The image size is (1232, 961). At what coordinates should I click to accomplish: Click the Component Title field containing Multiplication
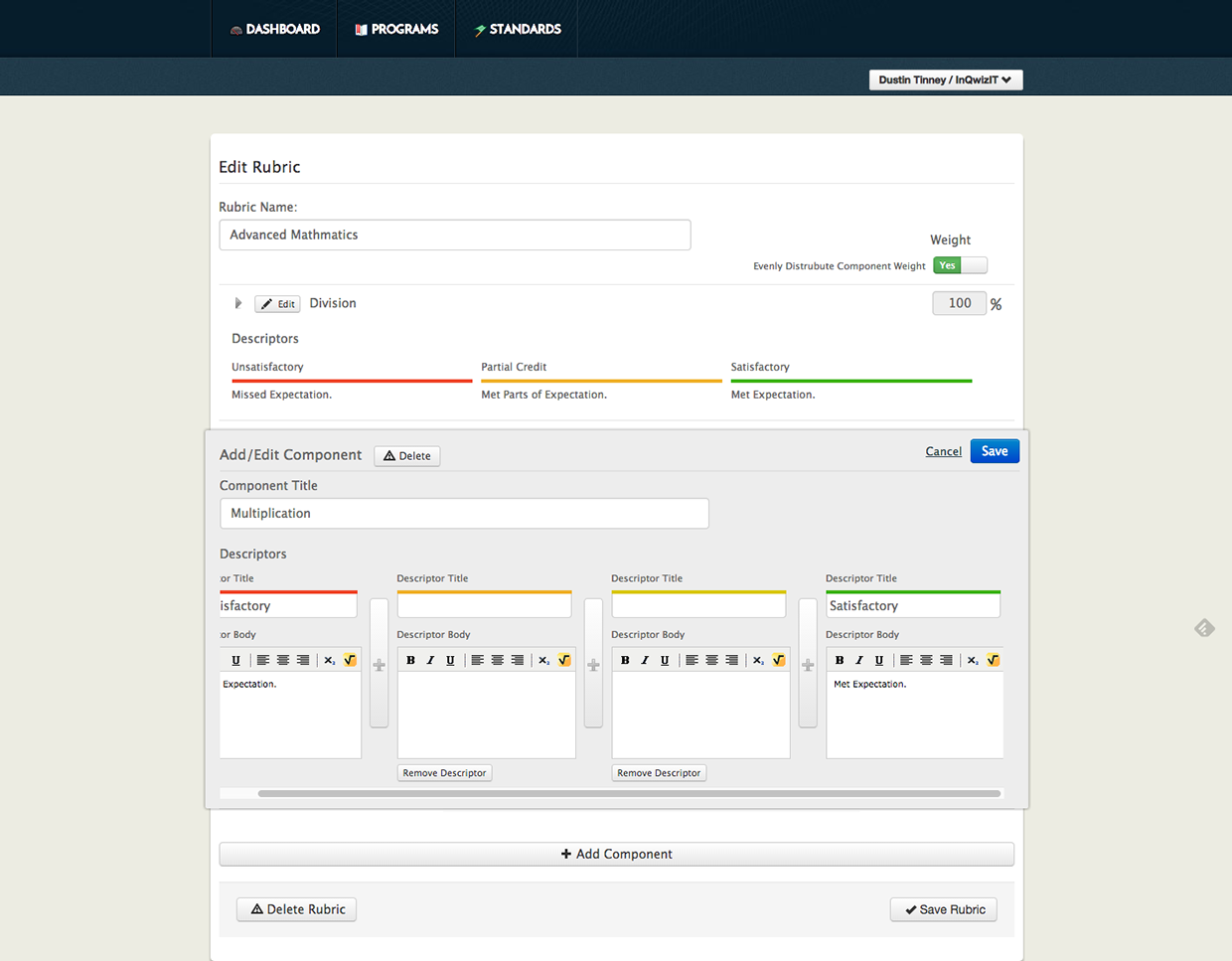(464, 514)
